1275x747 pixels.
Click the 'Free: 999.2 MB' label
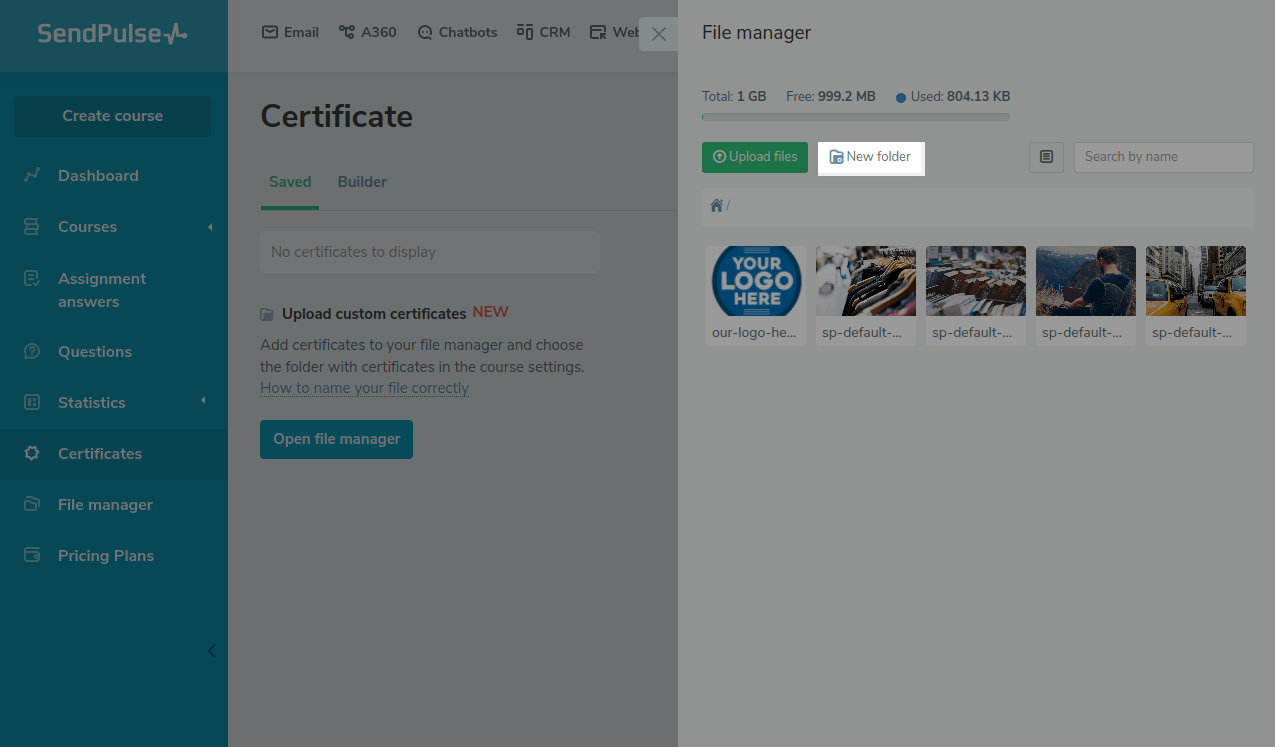click(831, 97)
